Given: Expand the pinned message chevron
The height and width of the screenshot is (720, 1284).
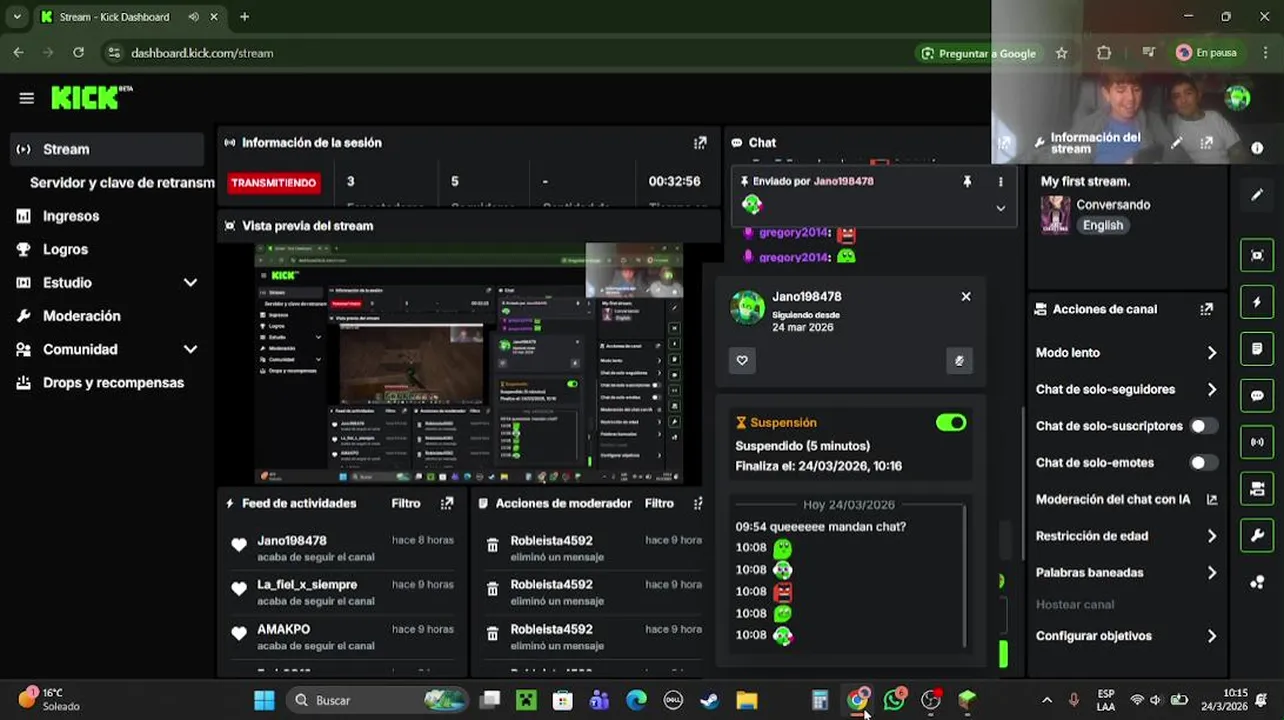Looking at the screenshot, I should pyautogui.click(x=1000, y=208).
